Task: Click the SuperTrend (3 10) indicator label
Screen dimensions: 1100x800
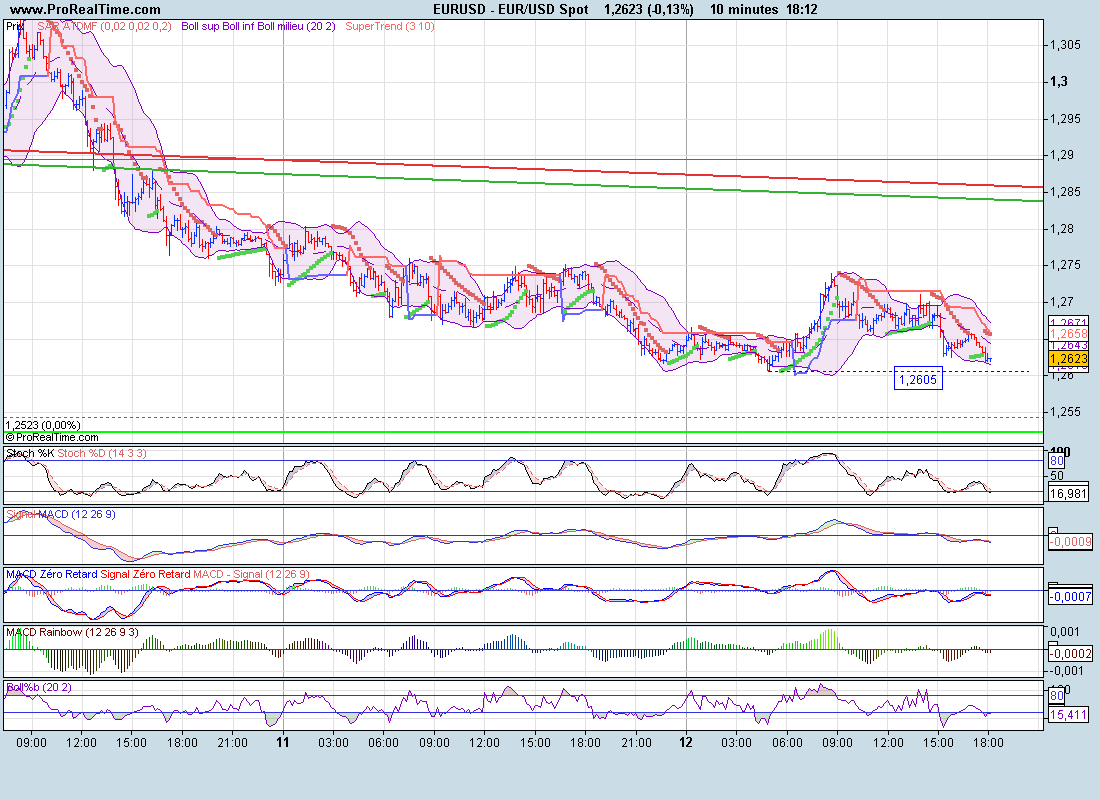Action: coord(390,27)
